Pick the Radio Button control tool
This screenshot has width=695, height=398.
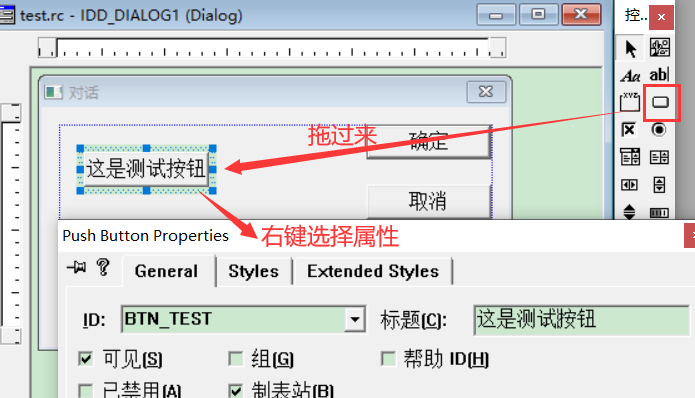659,130
